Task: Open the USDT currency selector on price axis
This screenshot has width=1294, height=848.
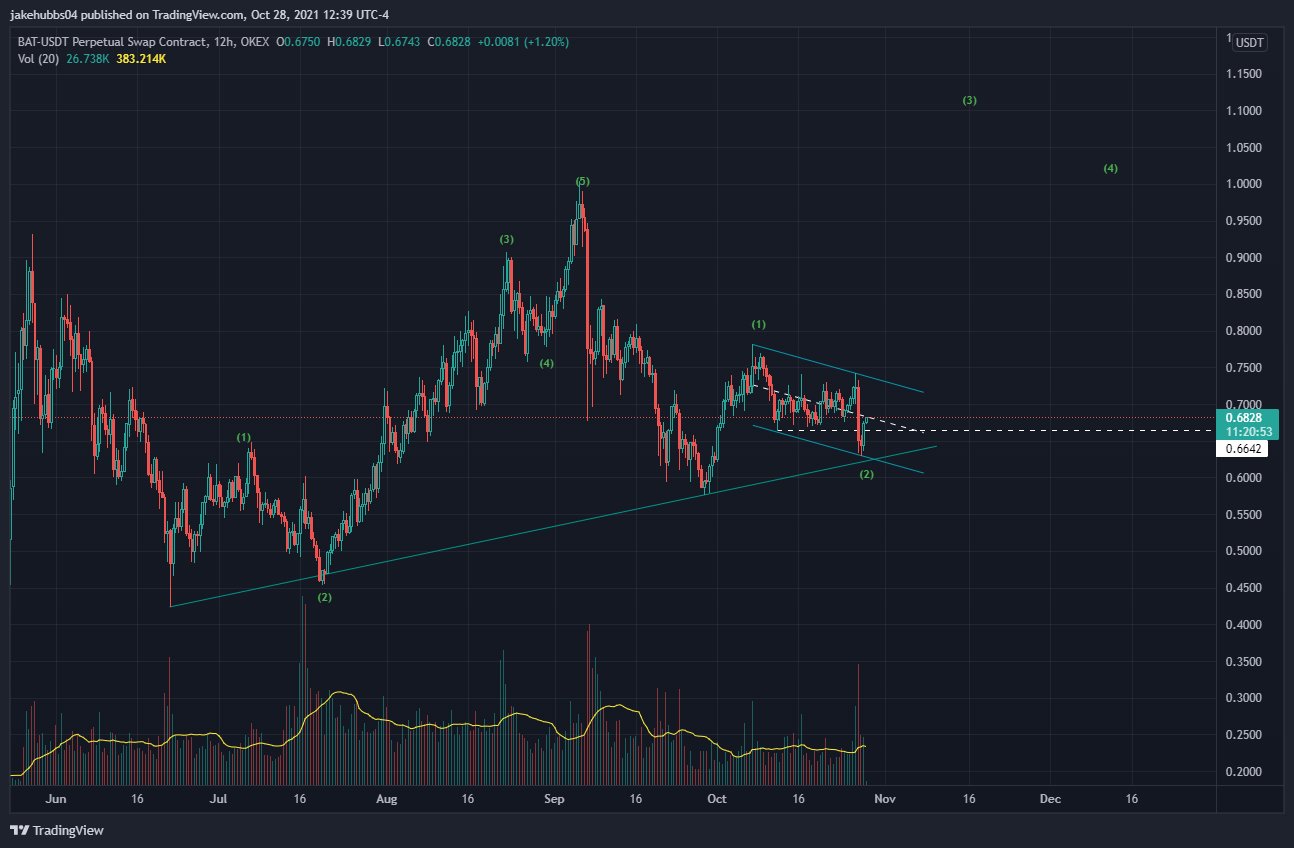Action: (x=1249, y=42)
